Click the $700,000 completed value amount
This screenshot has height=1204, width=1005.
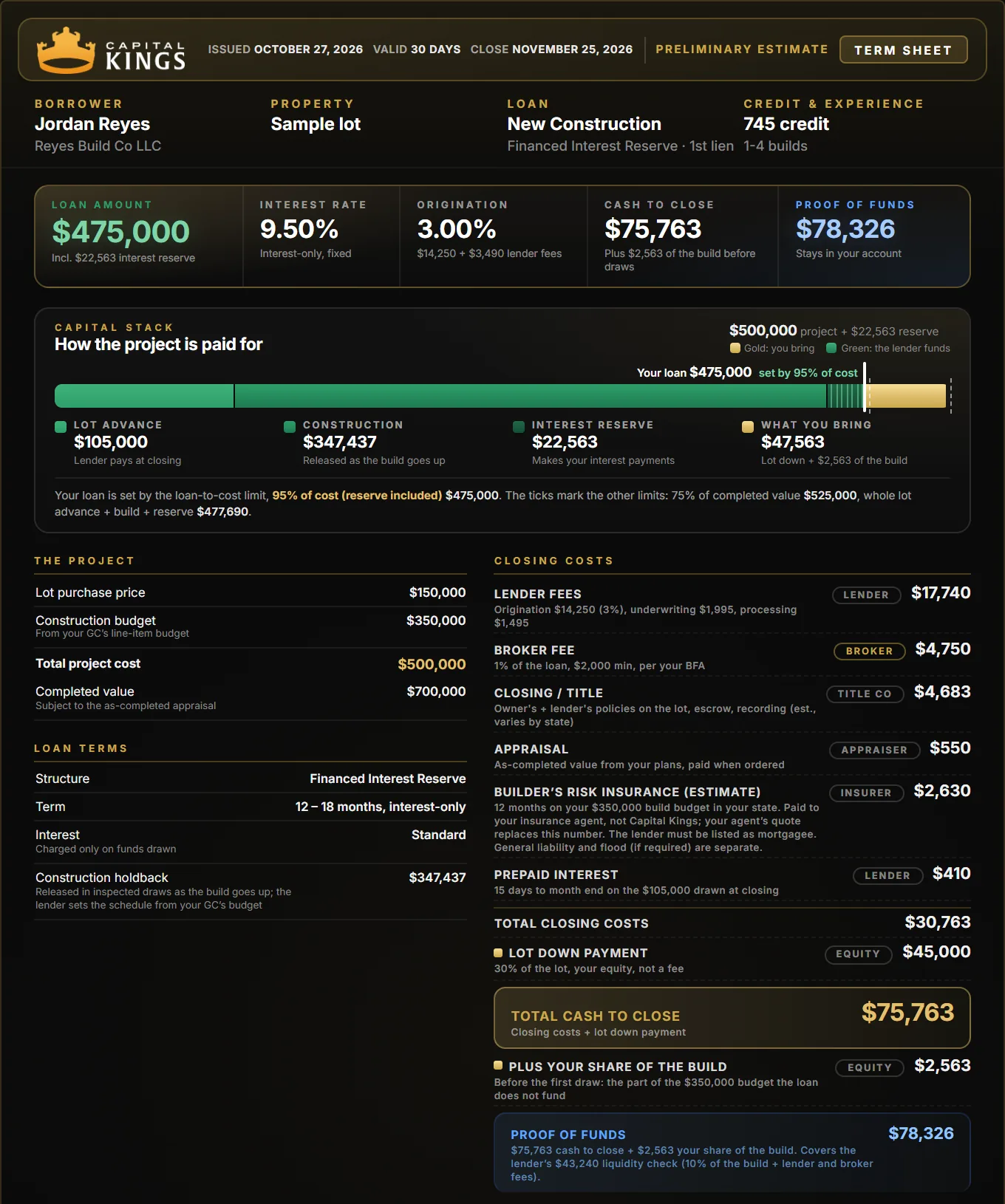click(436, 691)
